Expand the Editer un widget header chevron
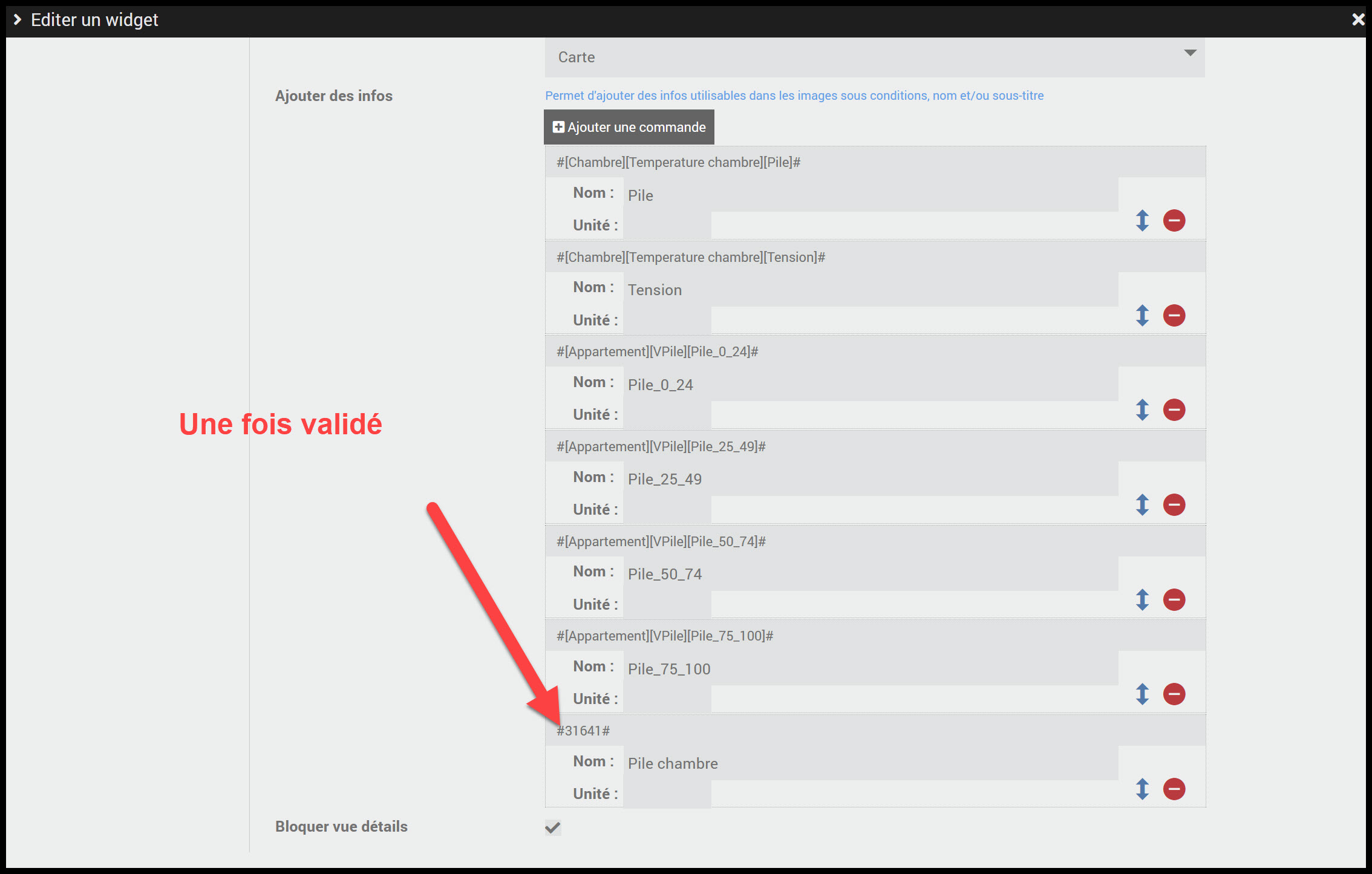Screen dimensions: 1372x874 [18, 19]
